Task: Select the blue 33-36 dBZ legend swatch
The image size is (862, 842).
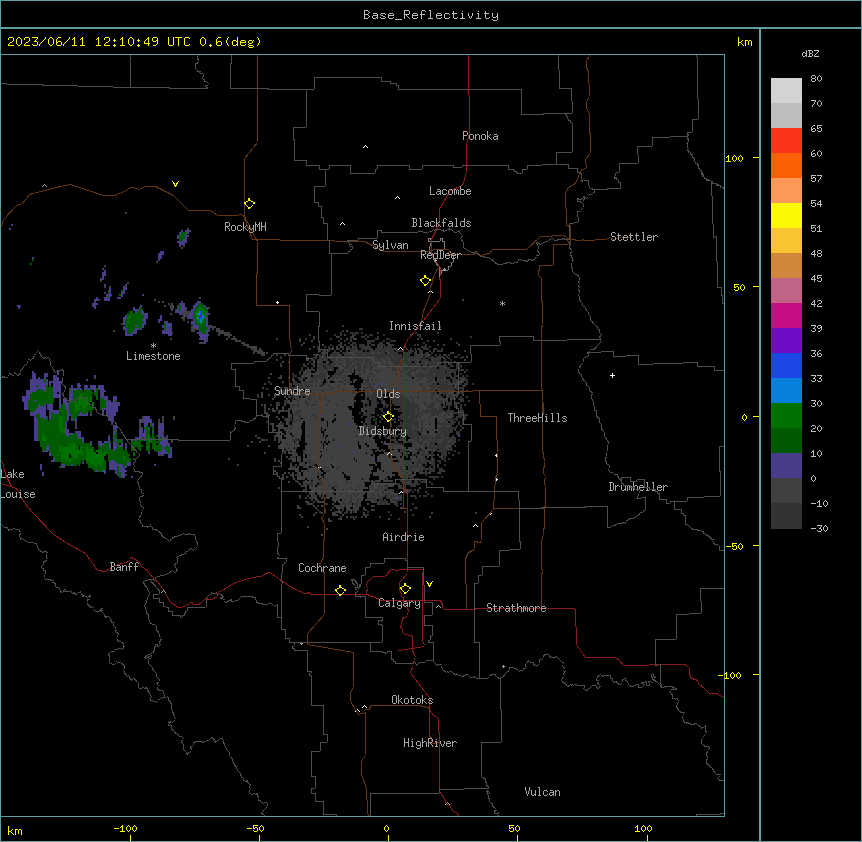Action: tap(786, 365)
